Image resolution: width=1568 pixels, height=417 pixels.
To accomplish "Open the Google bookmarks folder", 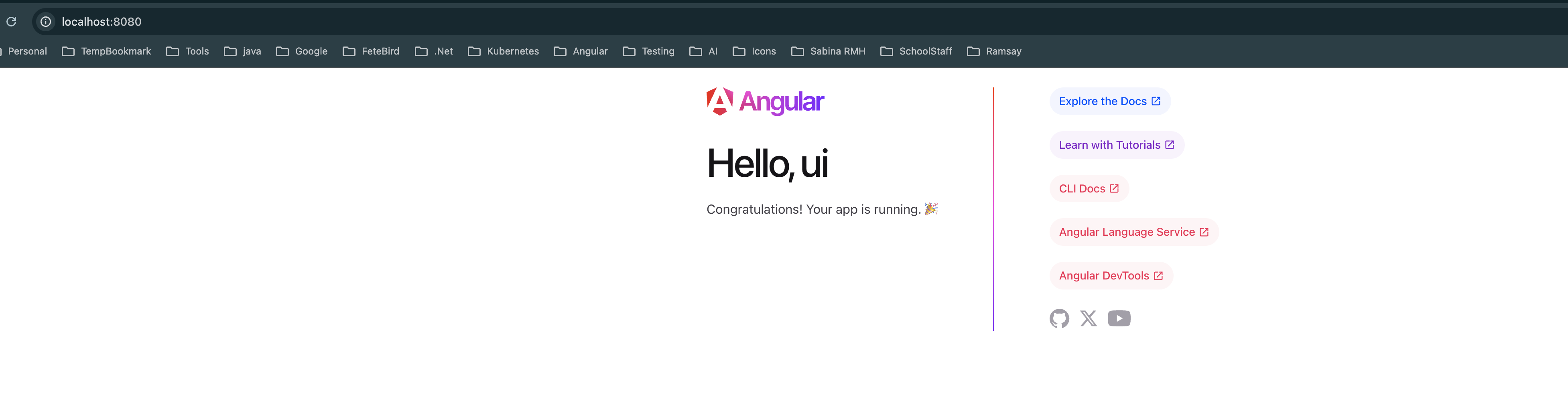I will 302,51.
